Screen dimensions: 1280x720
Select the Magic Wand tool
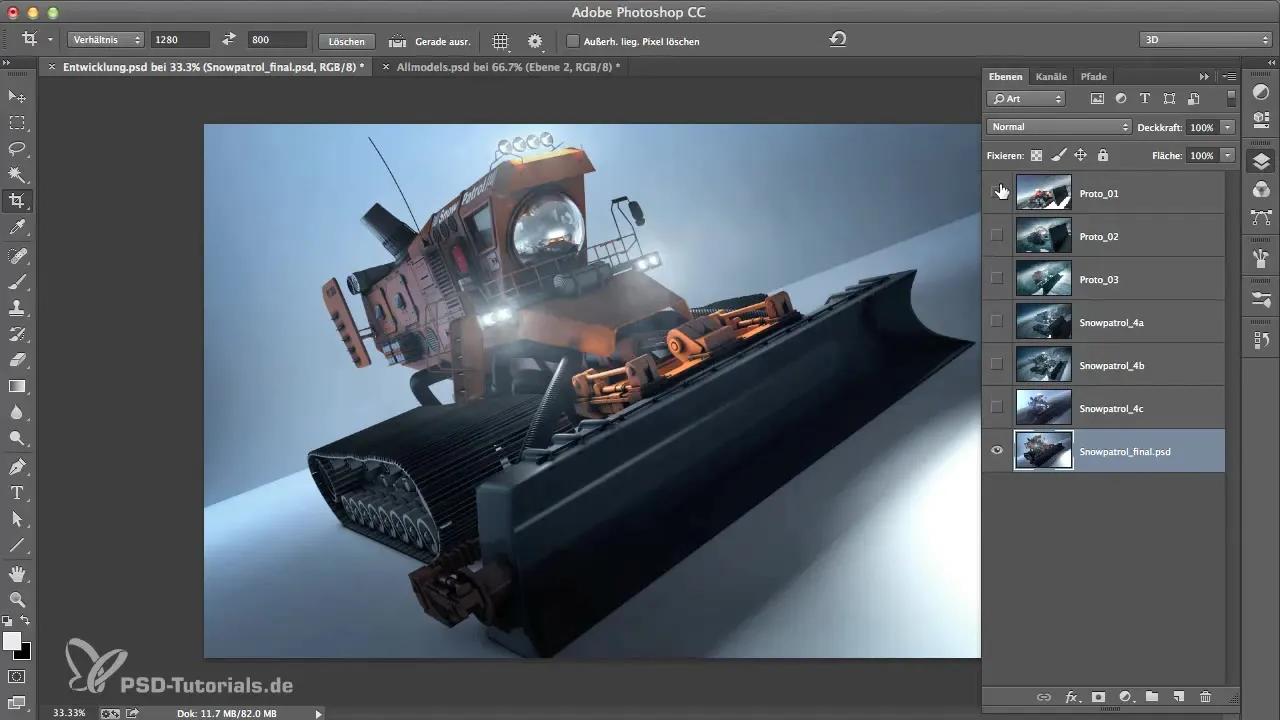17,174
